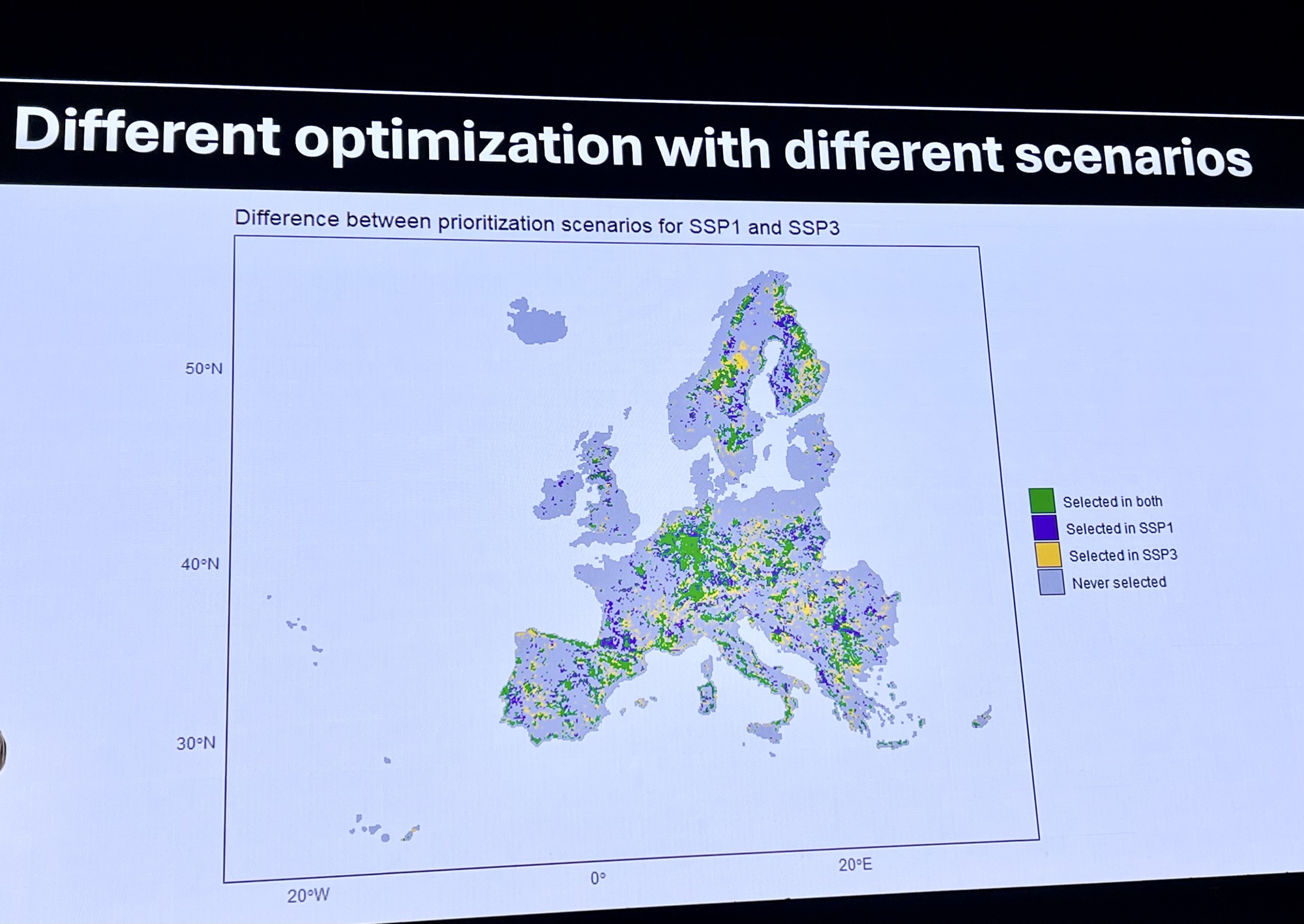Image resolution: width=1304 pixels, height=924 pixels.
Task: Click Ireland on the map
Action: coord(559,497)
